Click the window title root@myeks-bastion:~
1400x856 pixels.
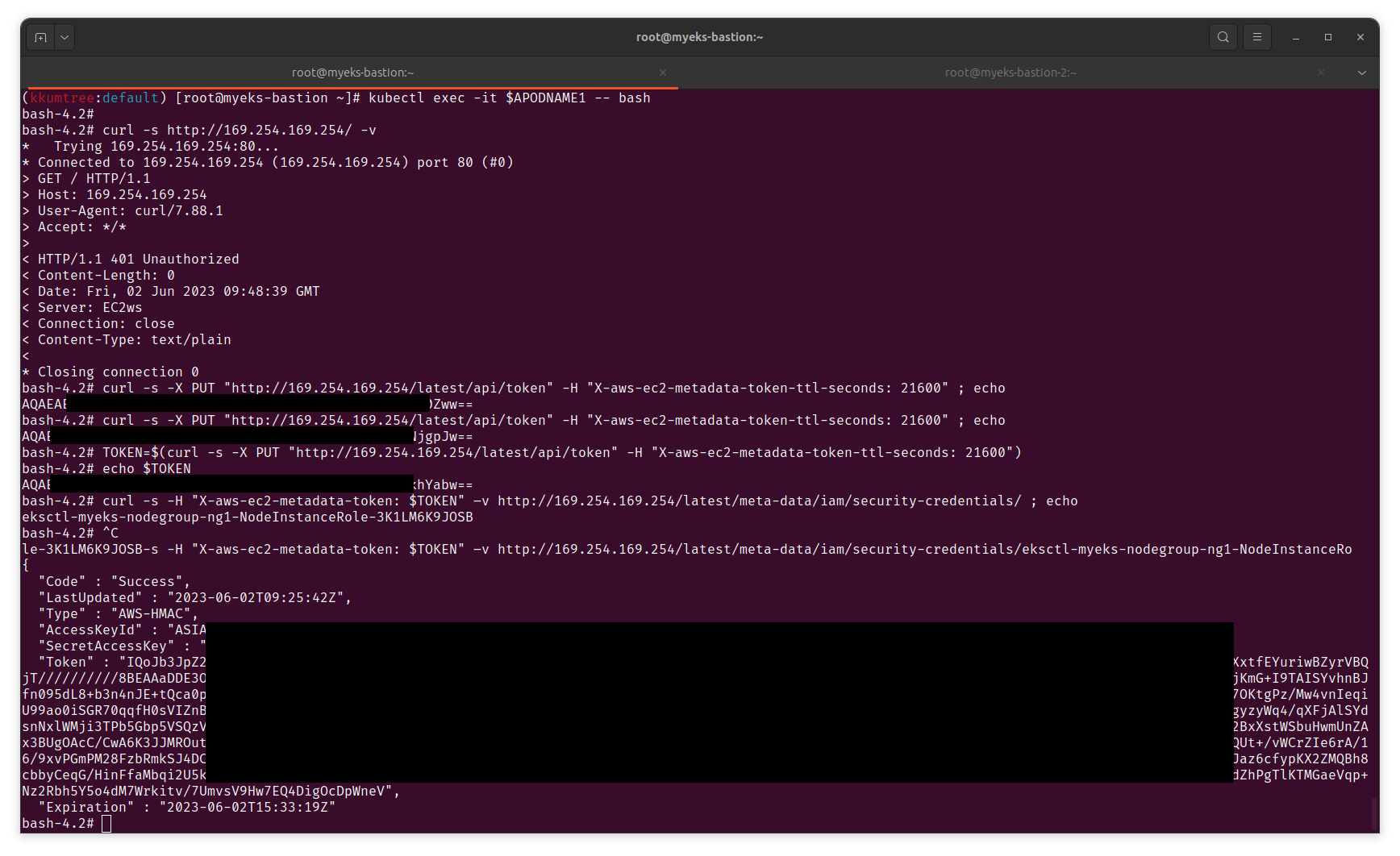[x=699, y=37]
